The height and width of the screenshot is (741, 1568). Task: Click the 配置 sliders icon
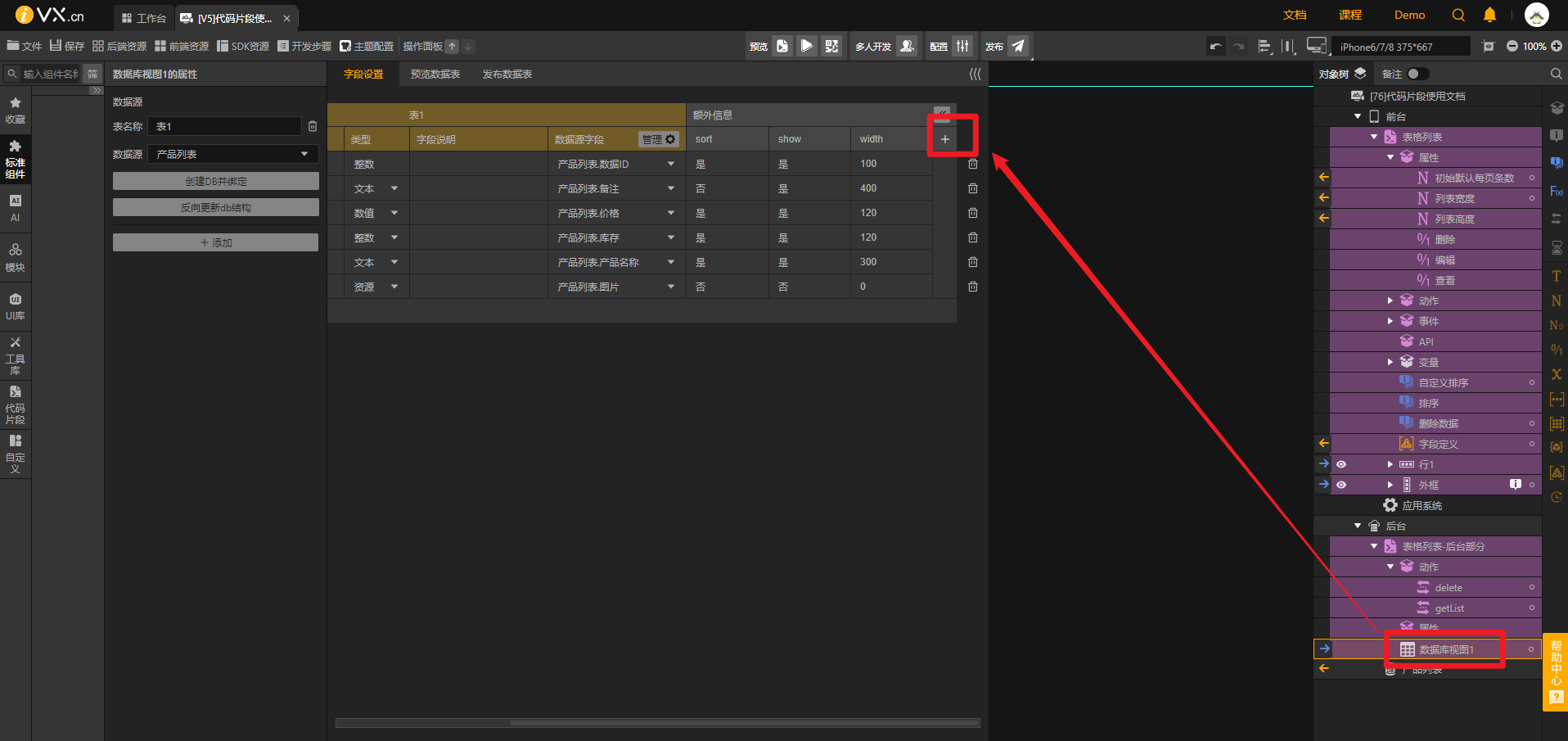[962, 46]
